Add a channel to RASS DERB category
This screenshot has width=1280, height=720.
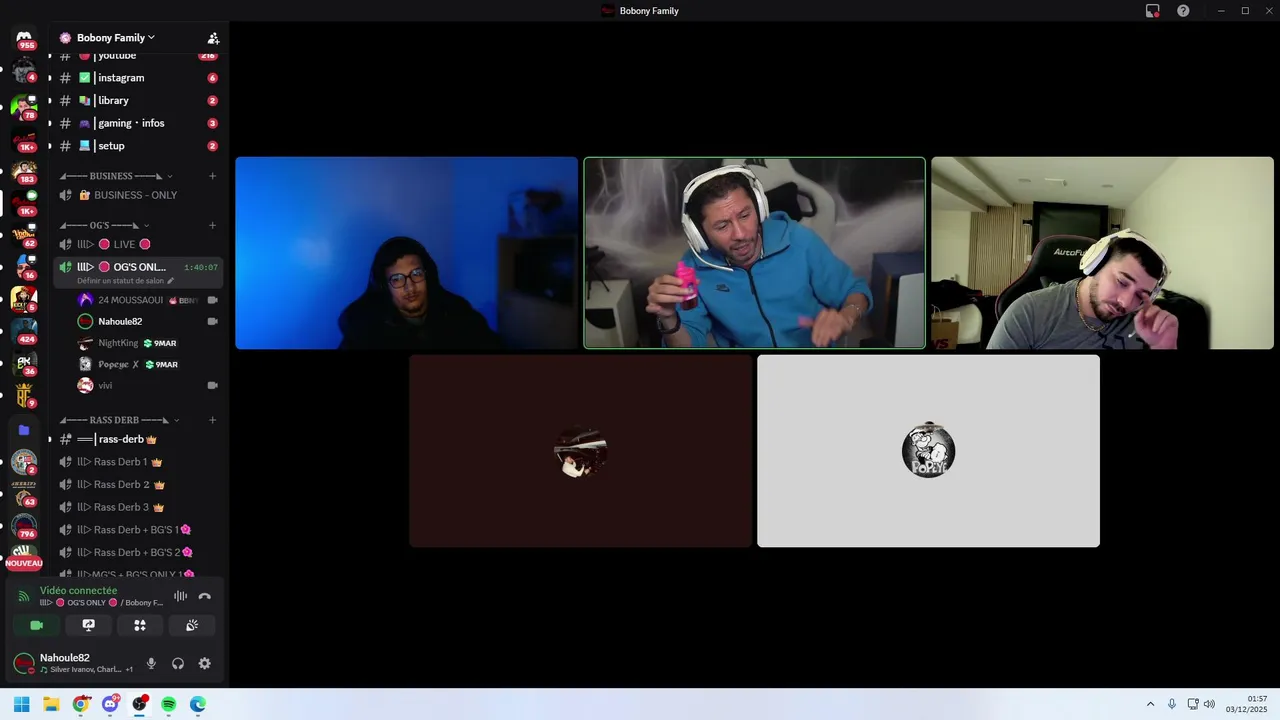pos(212,420)
